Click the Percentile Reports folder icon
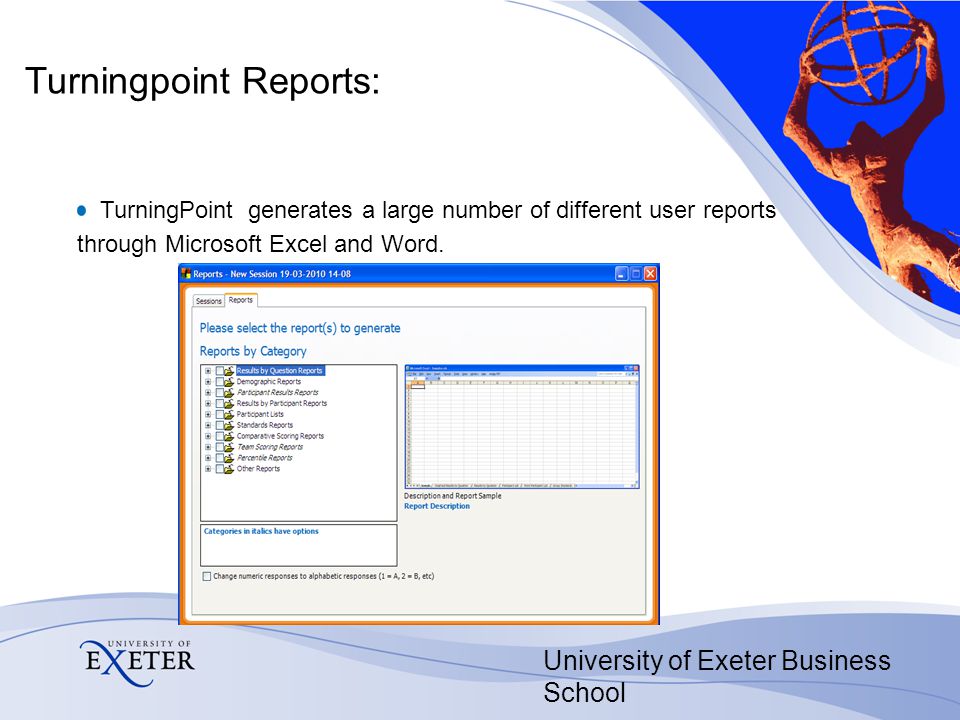960x720 pixels. [x=229, y=458]
